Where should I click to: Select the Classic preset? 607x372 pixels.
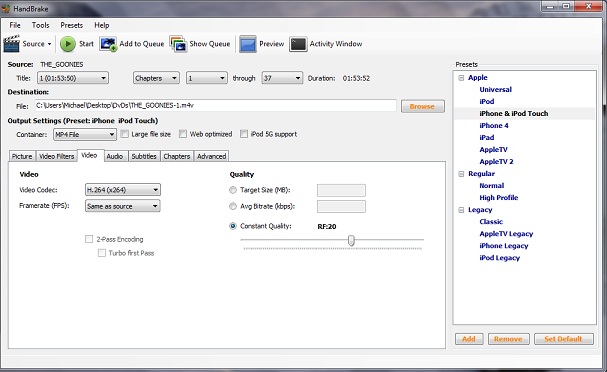point(491,221)
